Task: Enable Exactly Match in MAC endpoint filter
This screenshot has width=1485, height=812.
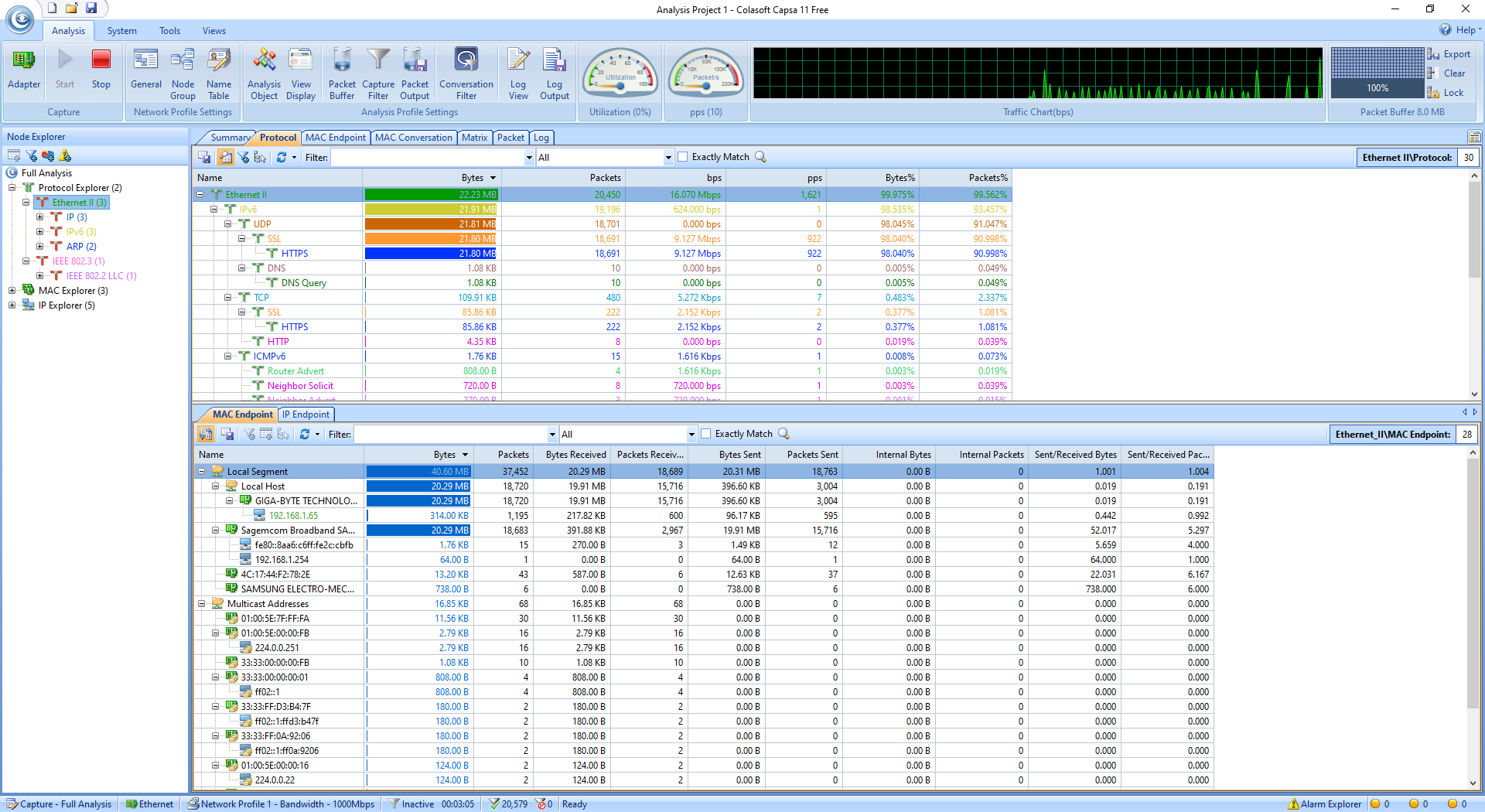Action: click(706, 434)
